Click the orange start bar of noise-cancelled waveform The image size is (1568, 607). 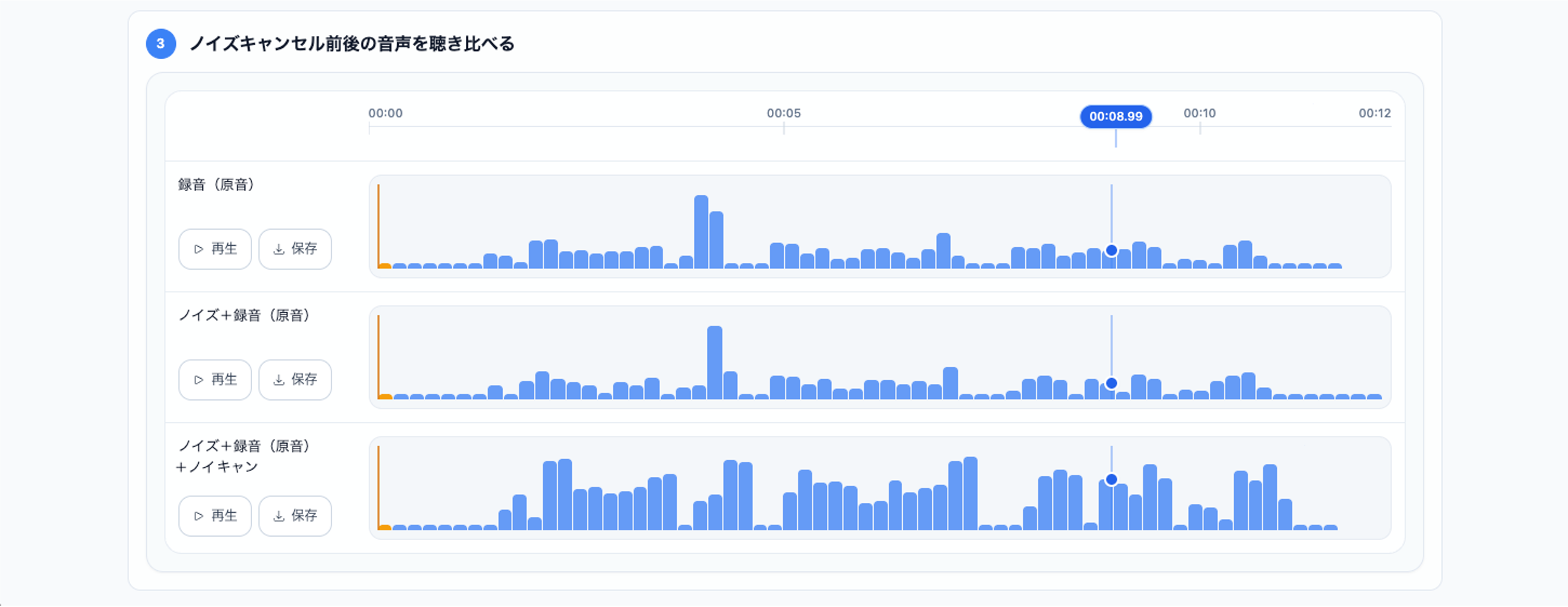[384, 527]
